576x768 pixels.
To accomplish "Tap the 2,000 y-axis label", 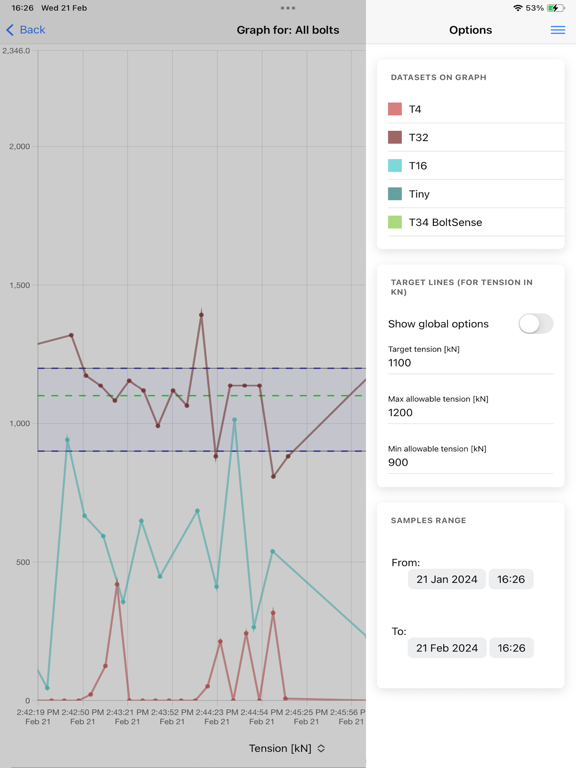I will [x=20, y=146].
